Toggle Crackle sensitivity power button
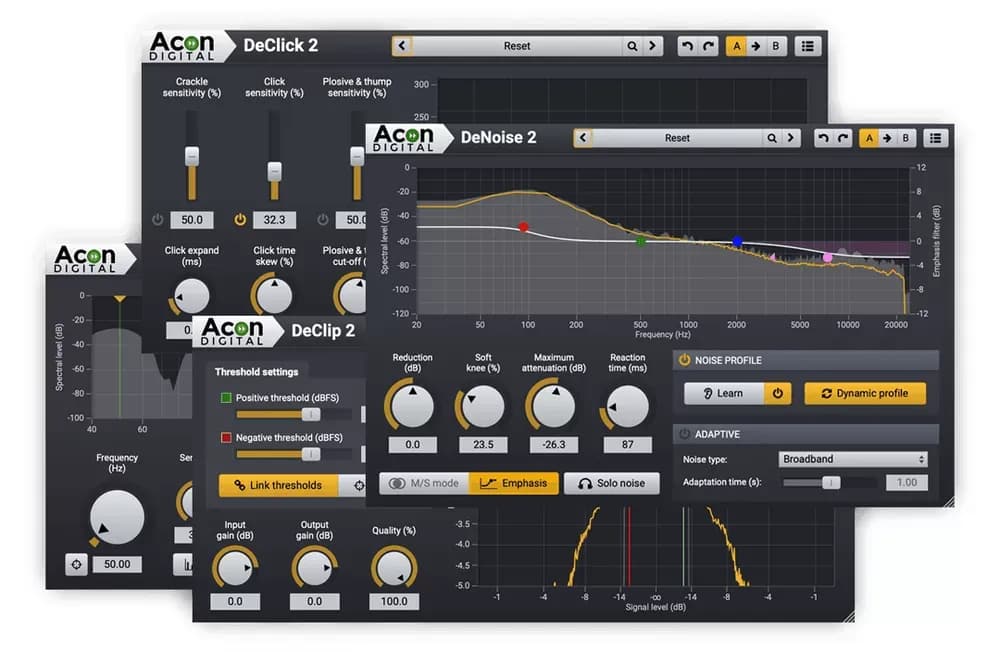Viewport: 1000px width, 652px height. (158, 219)
